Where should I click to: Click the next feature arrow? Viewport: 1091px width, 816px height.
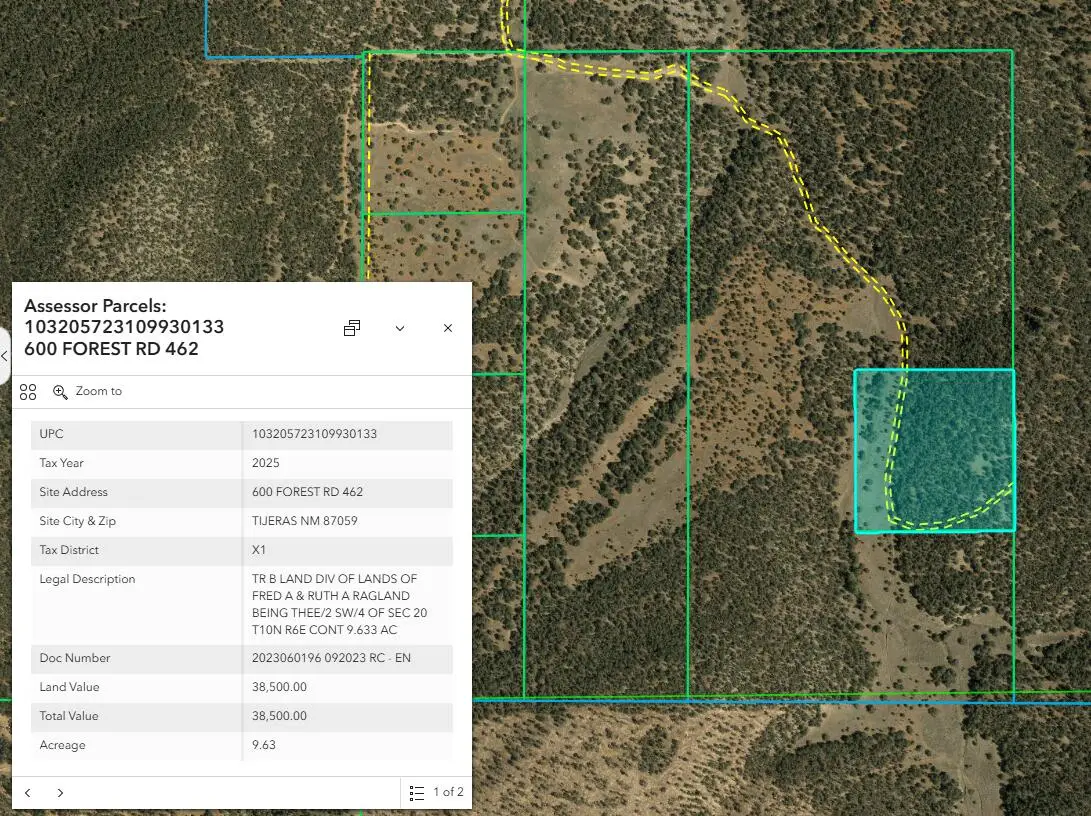pyautogui.click(x=60, y=792)
